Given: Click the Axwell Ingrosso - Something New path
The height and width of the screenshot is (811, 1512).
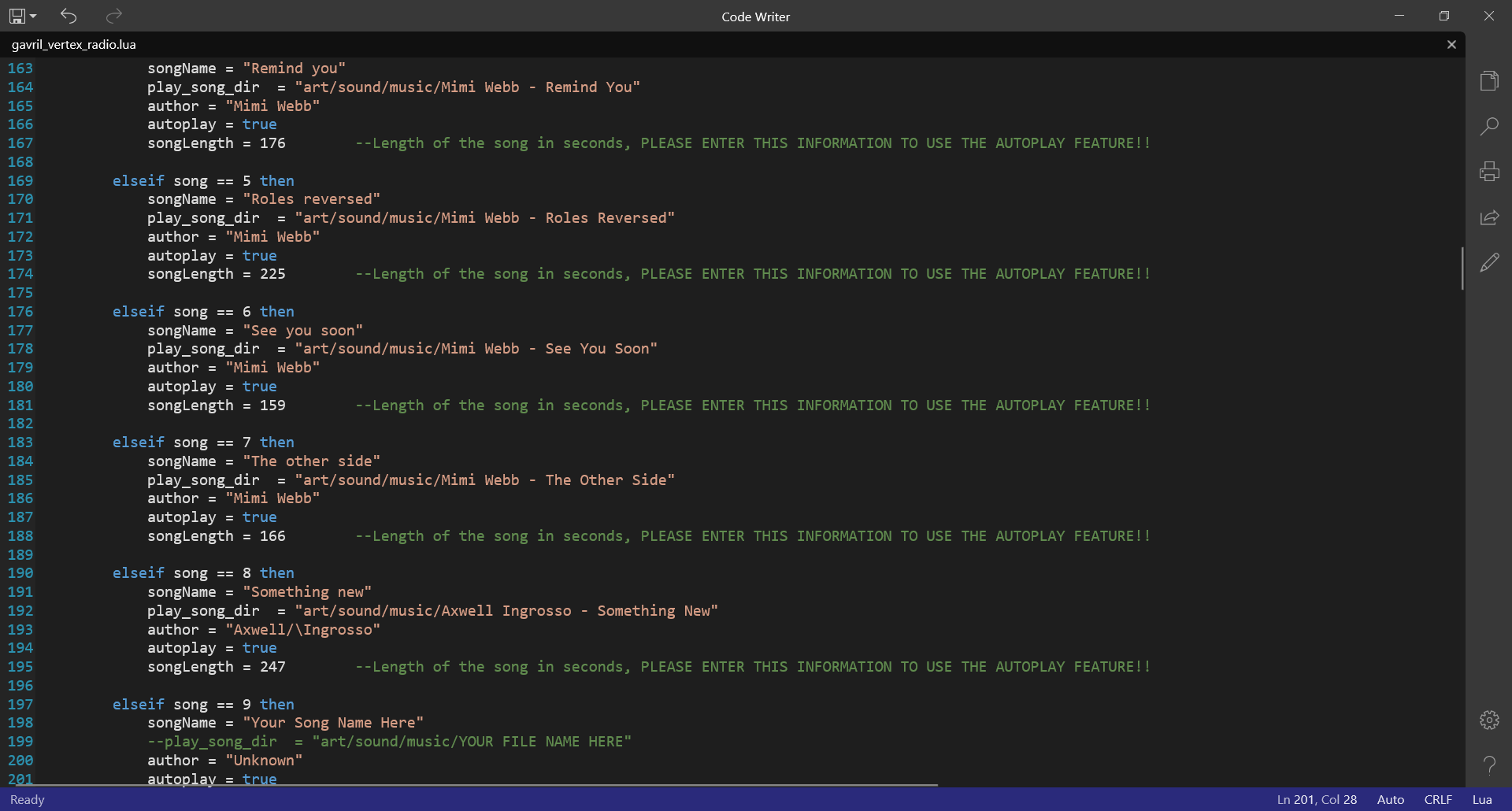Looking at the screenshot, I should [x=506, y=611].
